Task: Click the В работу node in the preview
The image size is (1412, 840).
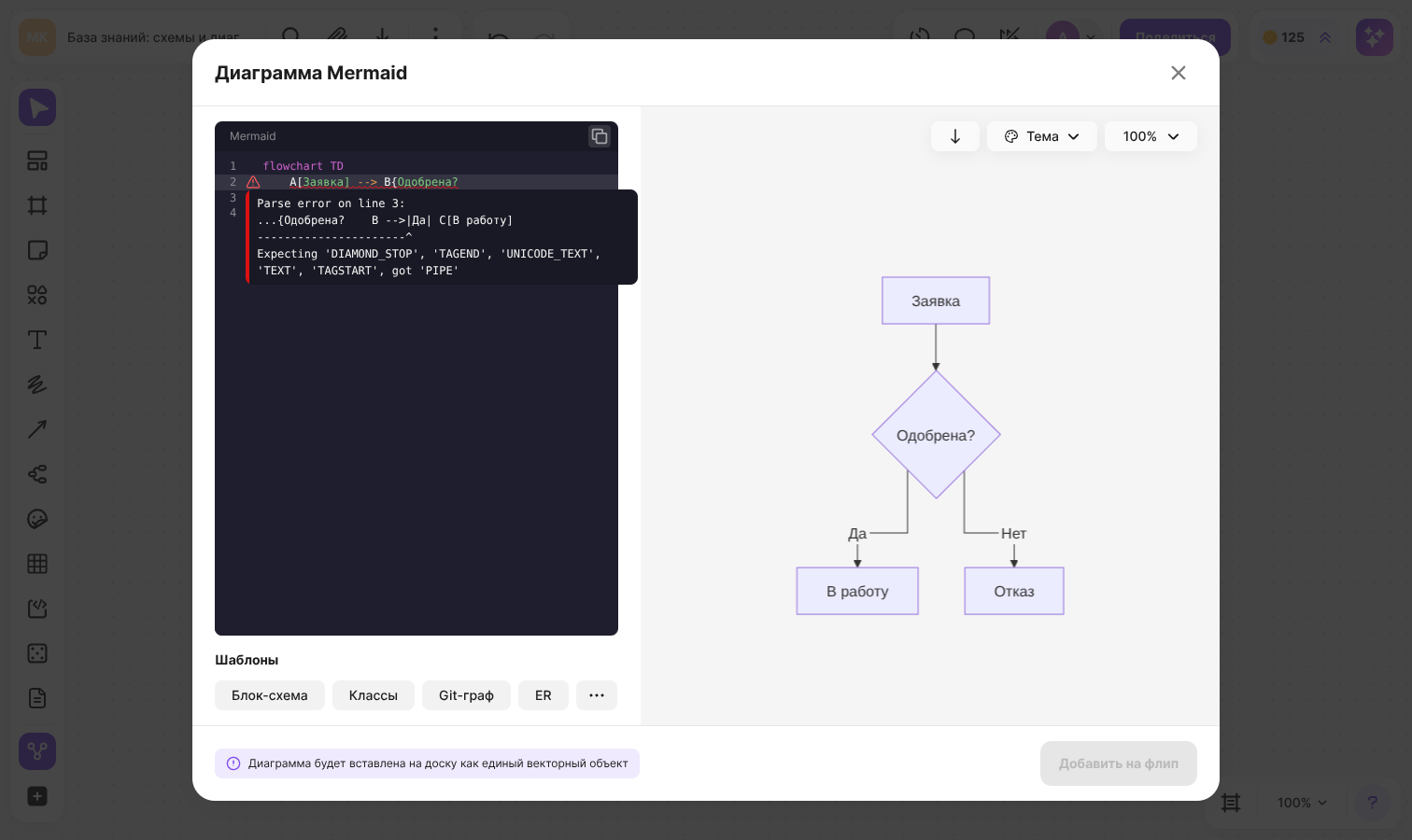Action: (x=857, y=591)
